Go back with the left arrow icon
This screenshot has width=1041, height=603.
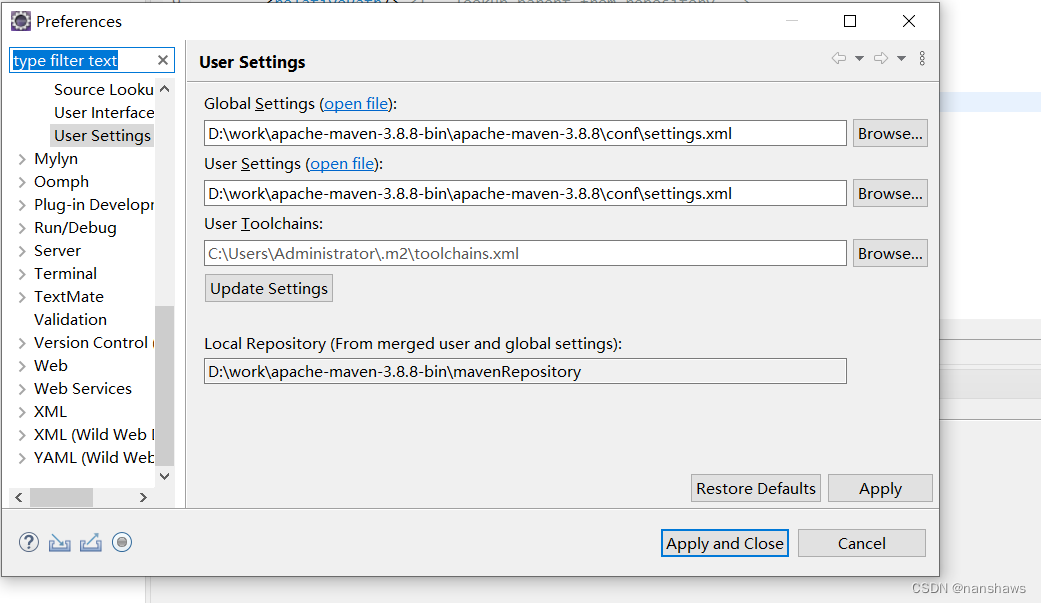839,59
